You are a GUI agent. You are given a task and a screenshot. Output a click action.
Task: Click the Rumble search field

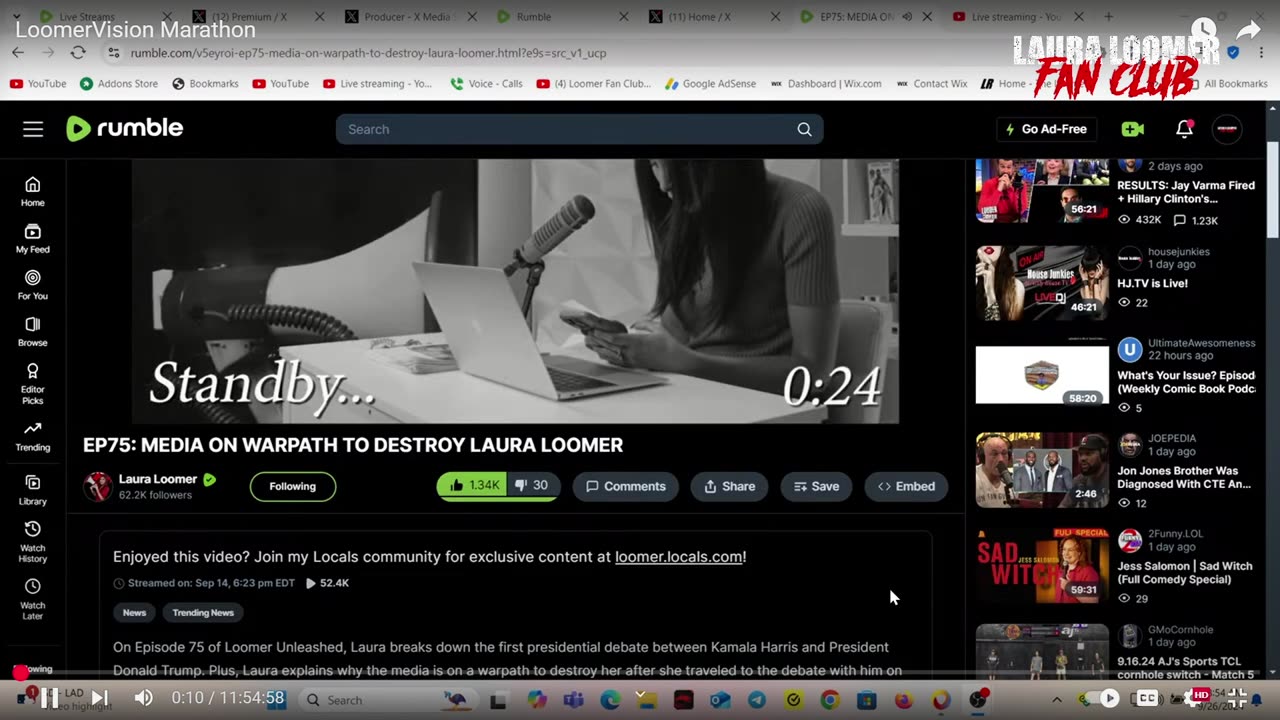[565, 129]
